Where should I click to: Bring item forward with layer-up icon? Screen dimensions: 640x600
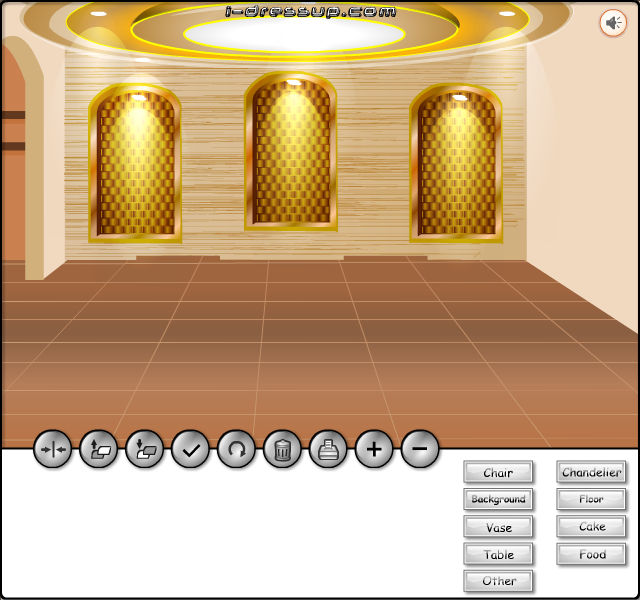(98, 449)
